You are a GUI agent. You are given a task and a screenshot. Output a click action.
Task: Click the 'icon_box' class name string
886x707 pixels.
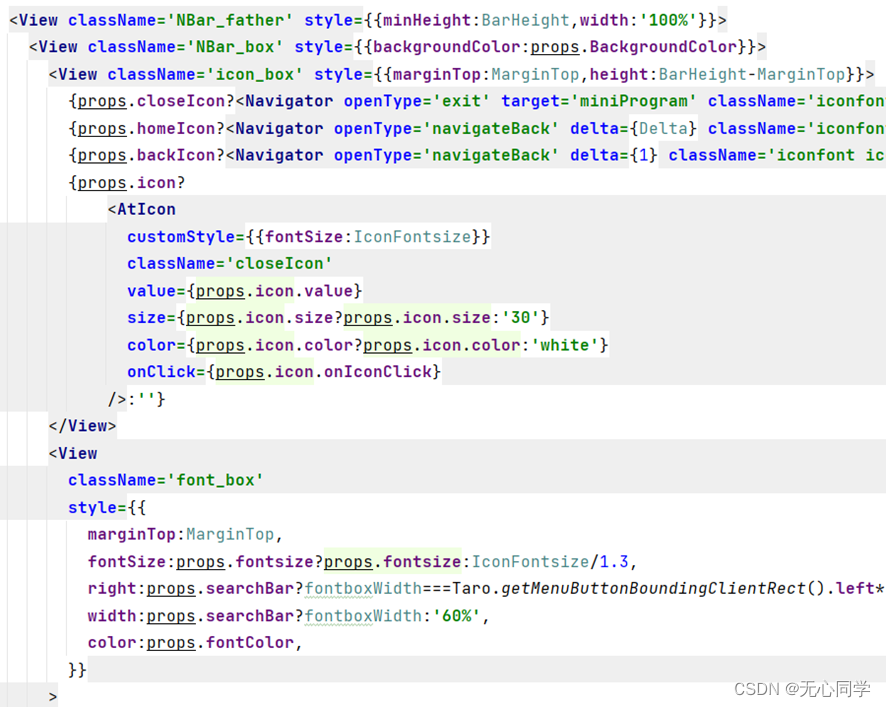(255, 75)
